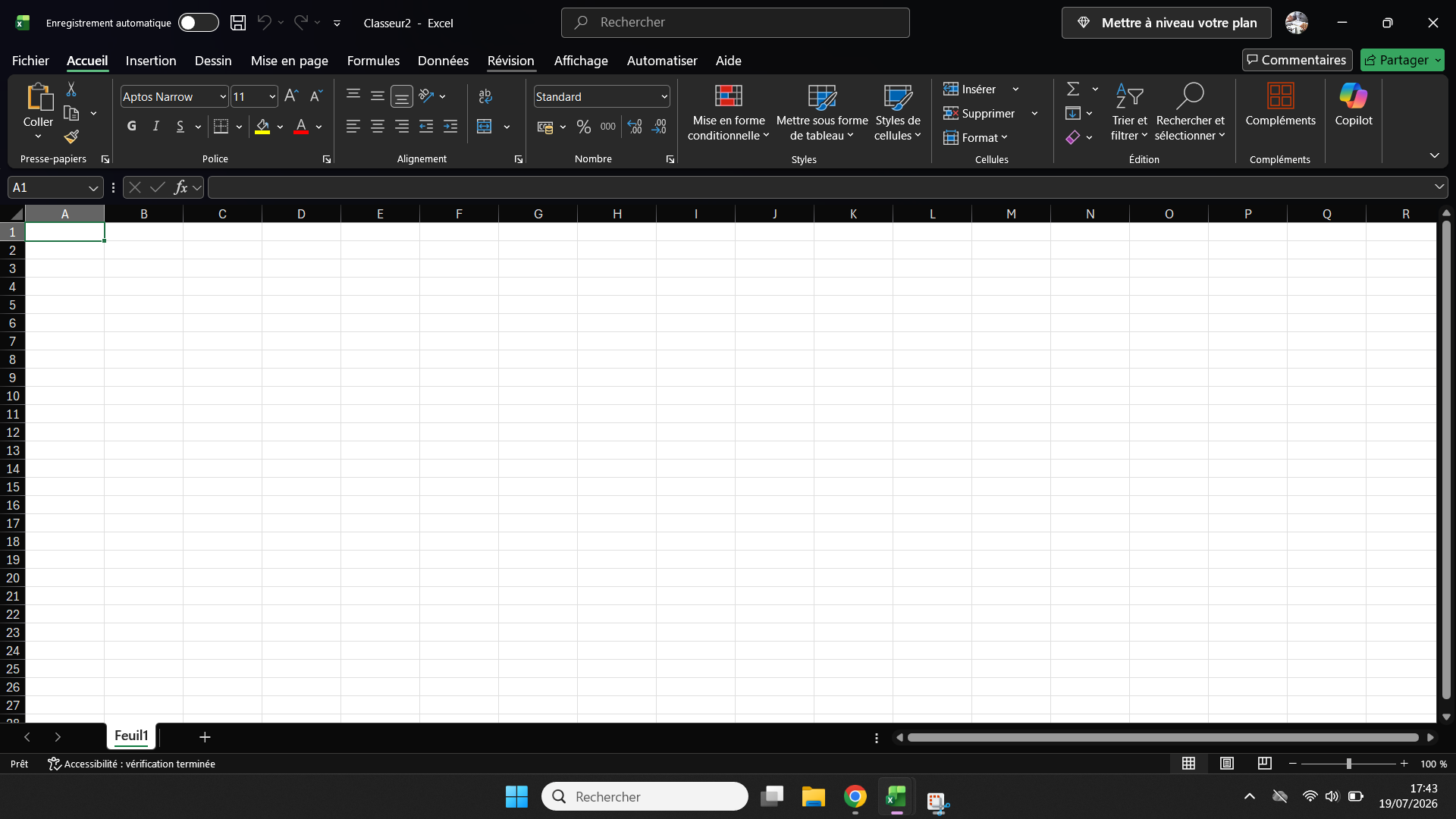Open the Insertion ribbon tab

151,61
